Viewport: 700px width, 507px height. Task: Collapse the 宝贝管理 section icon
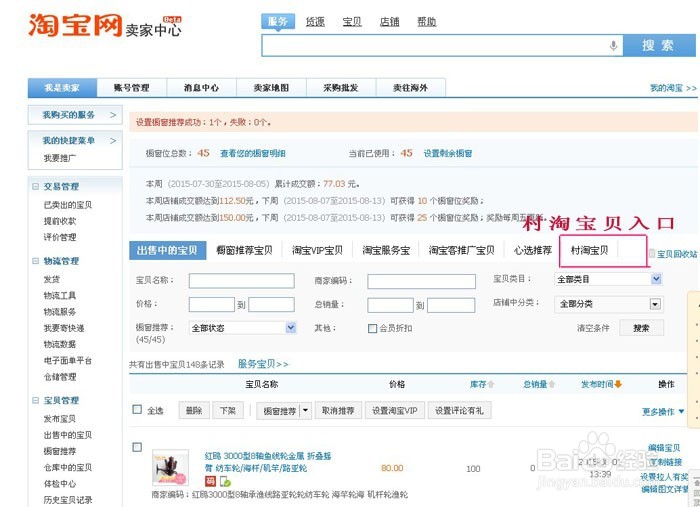click(x=35, y=400)
